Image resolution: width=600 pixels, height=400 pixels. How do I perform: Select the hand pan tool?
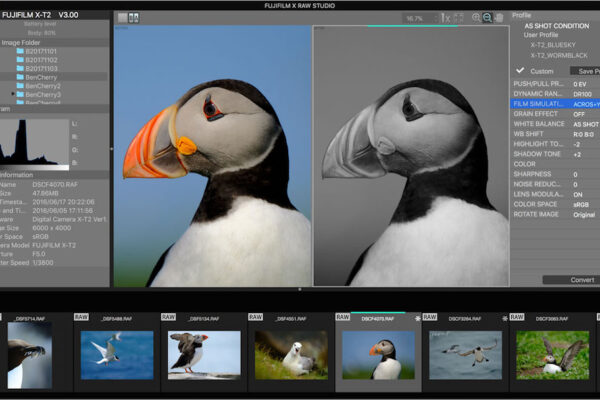coord(501,18)
